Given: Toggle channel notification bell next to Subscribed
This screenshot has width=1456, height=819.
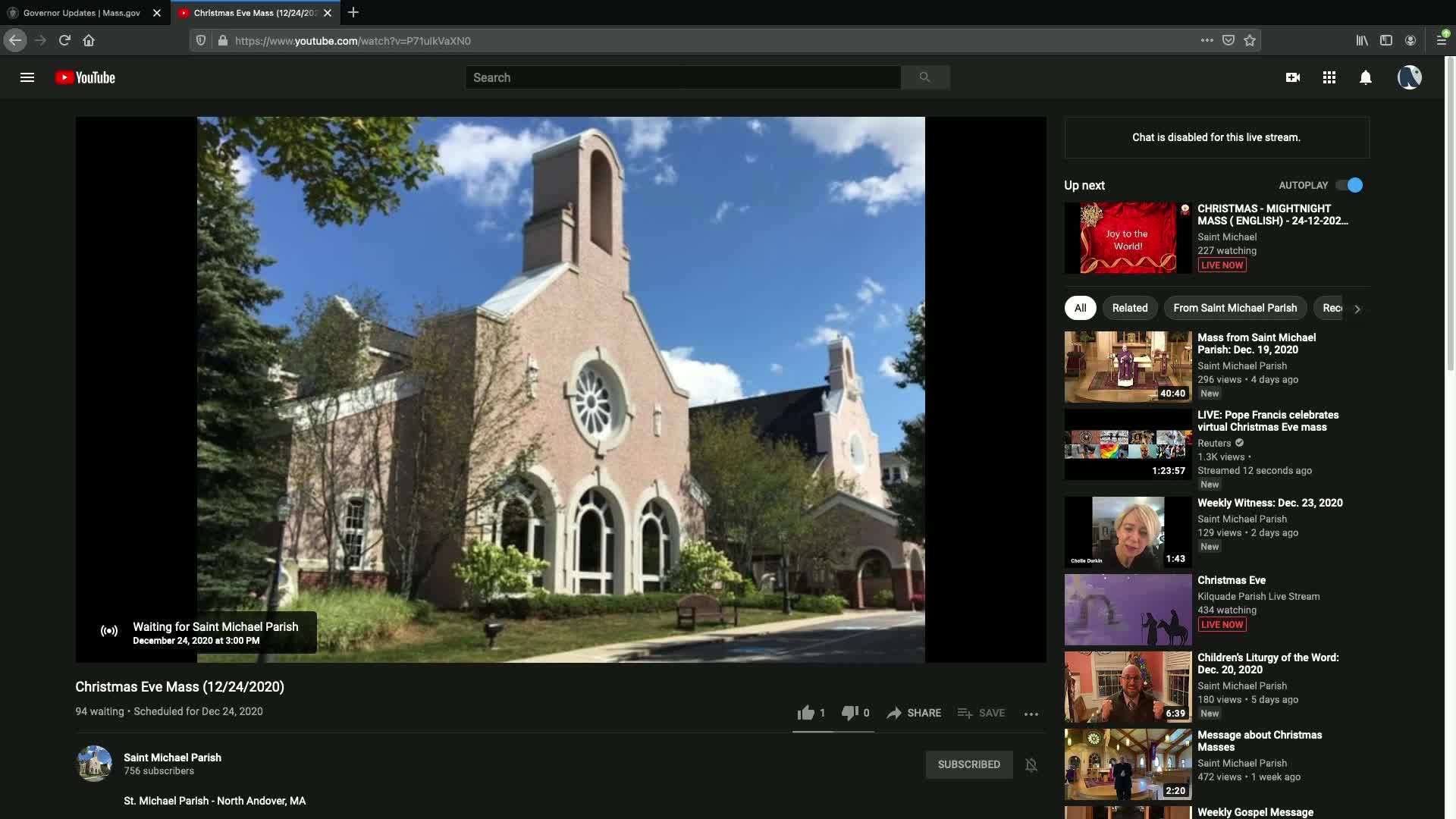Looking at the screenshot, I should (1031, 764).
